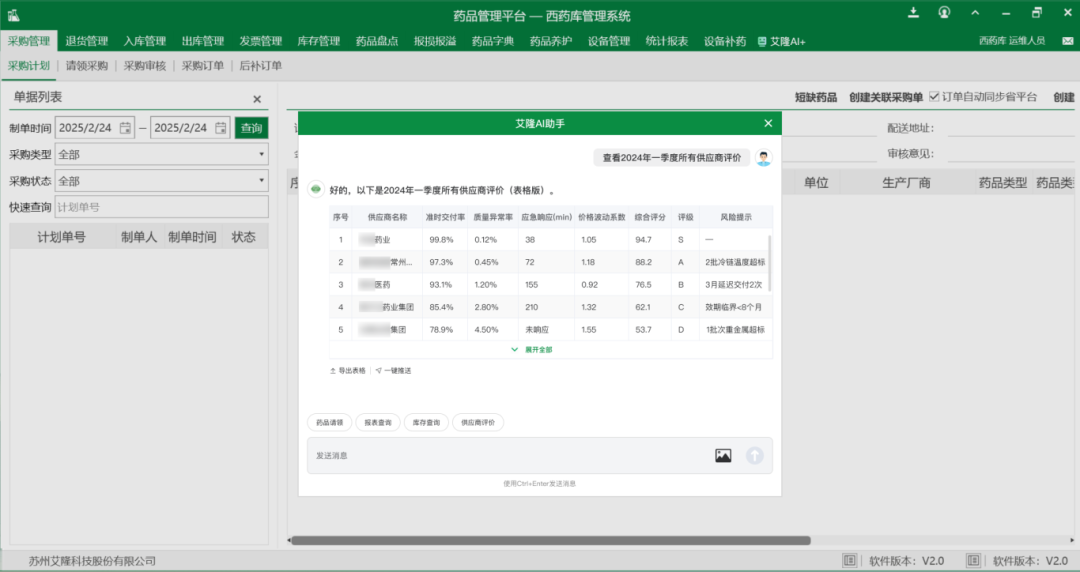The width and height of the screenshot is (1080, 572).
Task: Open the start date calendar picker icon
Action: [x=125, y=128]
